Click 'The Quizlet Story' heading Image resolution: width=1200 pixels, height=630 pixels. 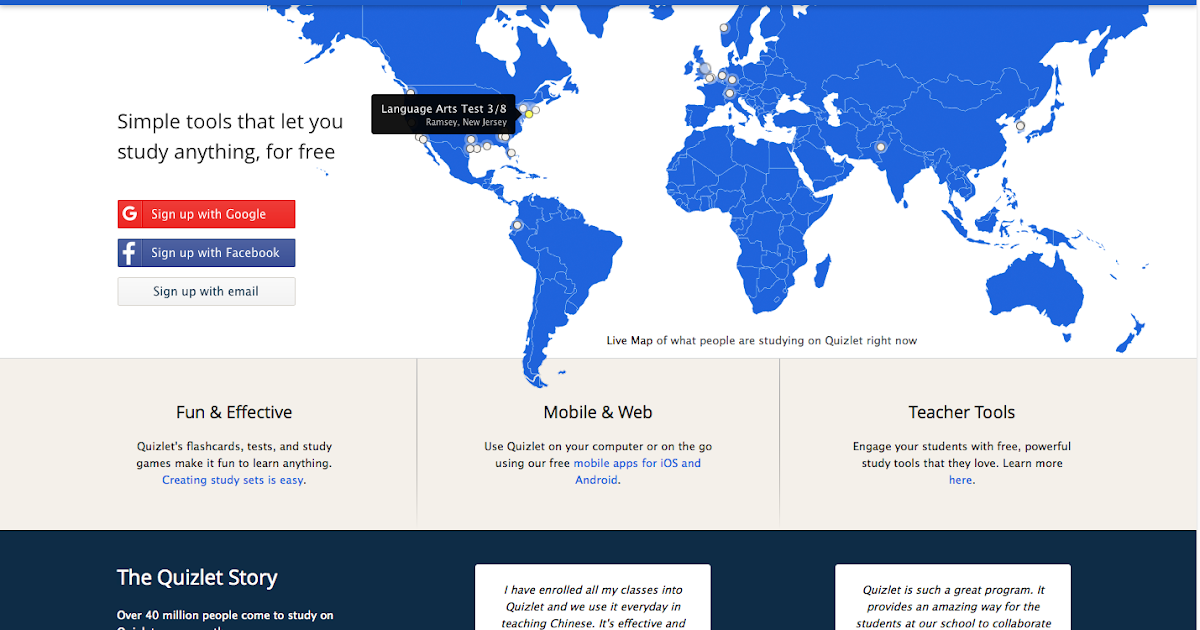tap(197, 577)
